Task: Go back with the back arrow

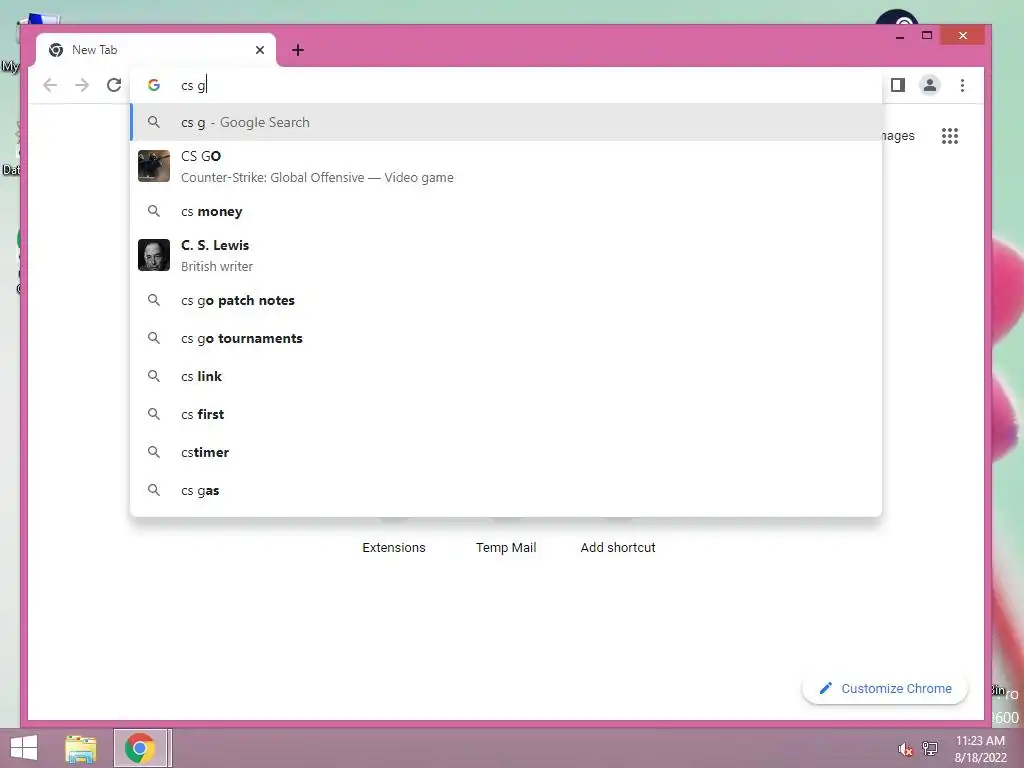Action: click(x=50, y=86)
